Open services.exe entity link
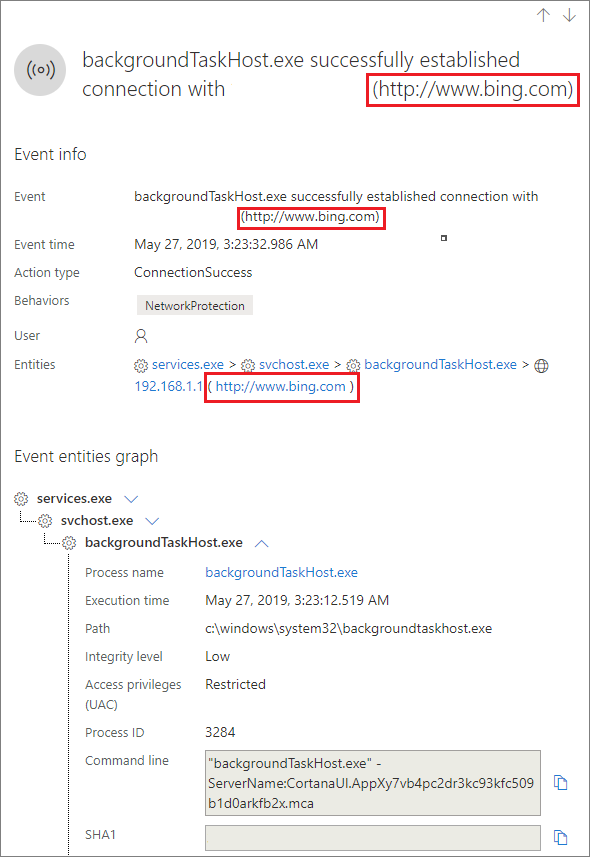590x857 pixels. [188, 365]
